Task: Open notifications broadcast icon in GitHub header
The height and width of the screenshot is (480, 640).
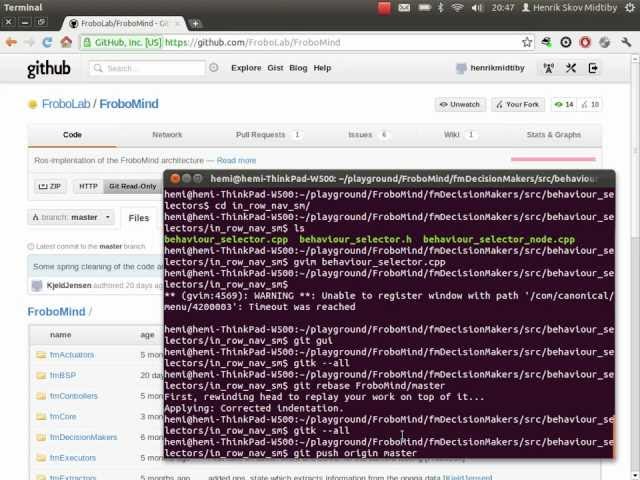Action: coord(549,68)
